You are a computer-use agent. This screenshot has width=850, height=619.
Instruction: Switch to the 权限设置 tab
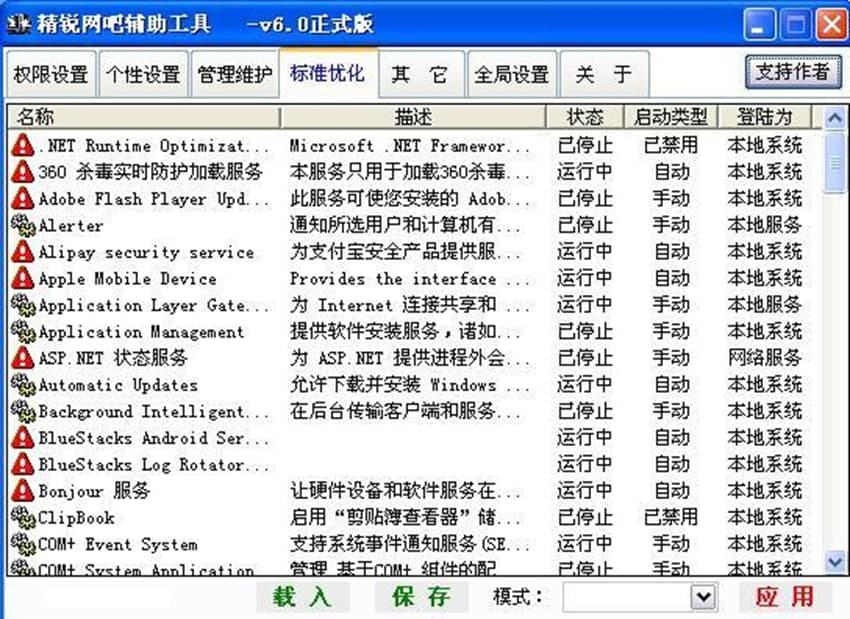coord(51,74)
